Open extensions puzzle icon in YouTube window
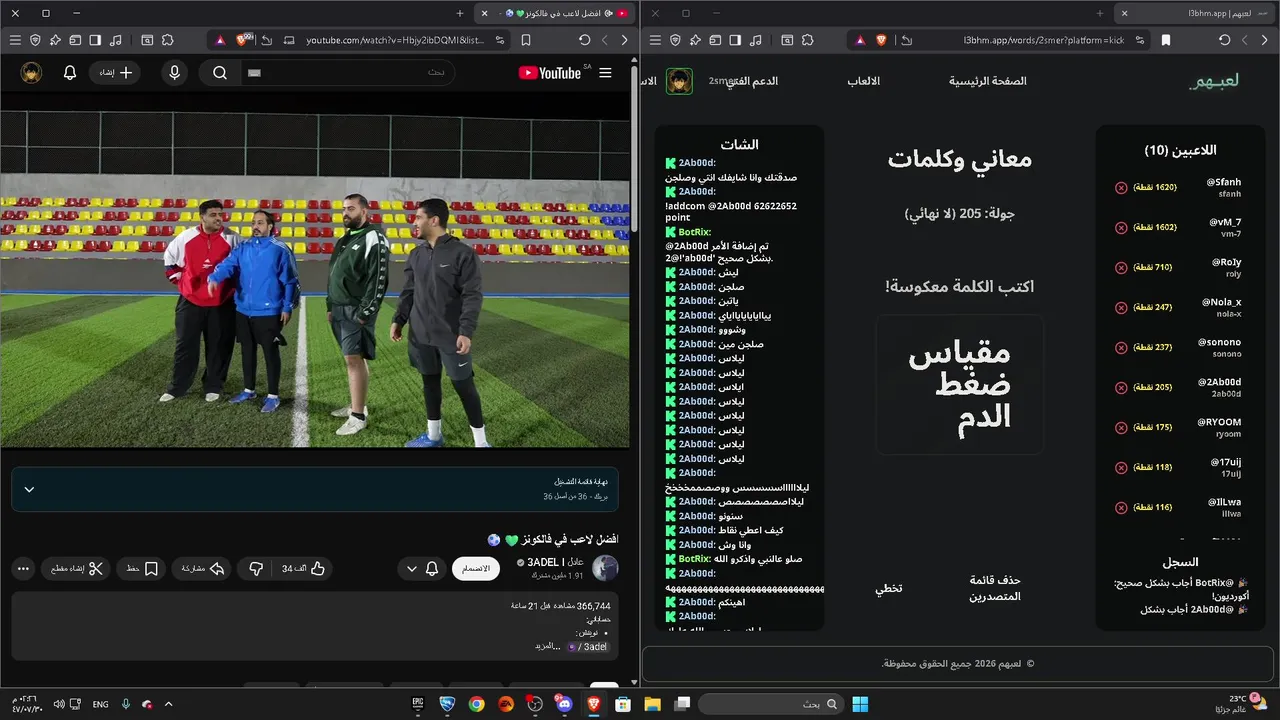1280x720 pixels. coord(167,40)
